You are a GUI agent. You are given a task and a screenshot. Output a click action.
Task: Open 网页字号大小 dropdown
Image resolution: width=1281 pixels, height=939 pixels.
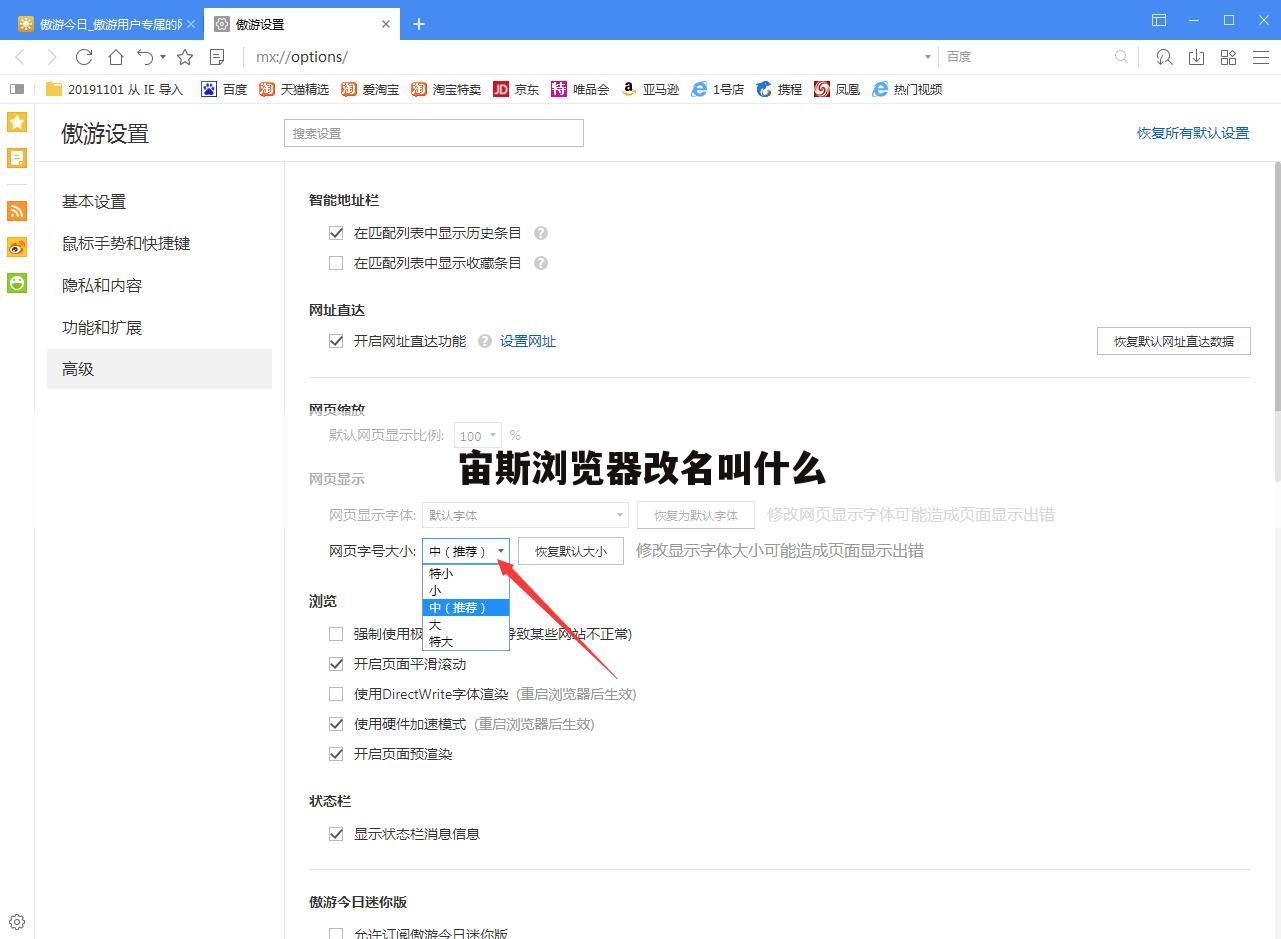coord(466,551)
